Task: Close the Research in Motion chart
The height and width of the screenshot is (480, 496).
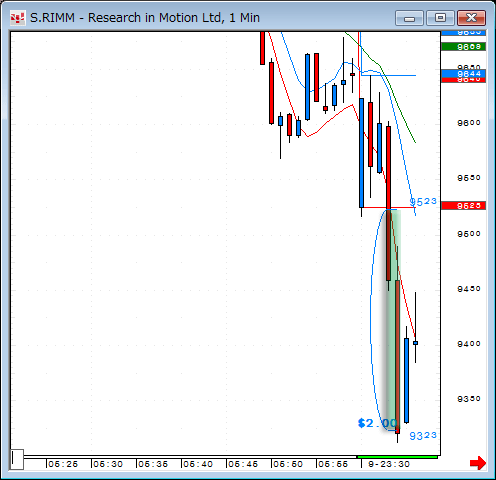Action: [471, 18]
